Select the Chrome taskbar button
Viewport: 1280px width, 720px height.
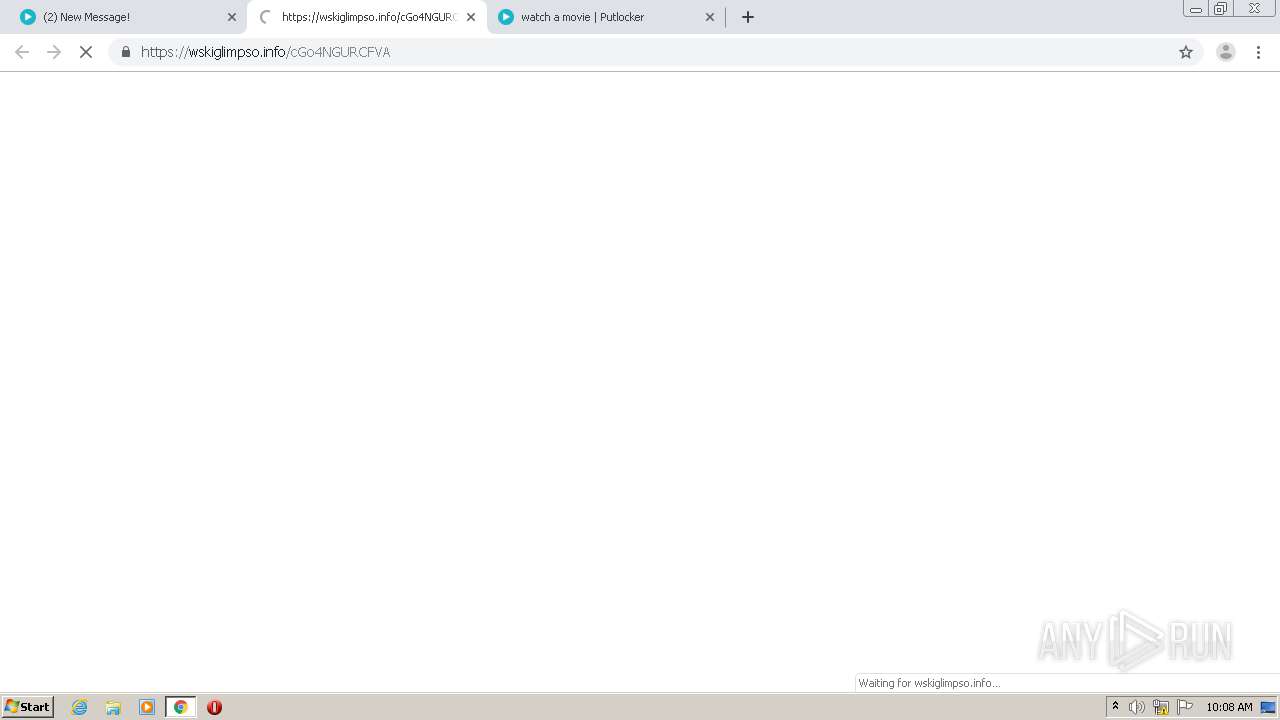point(180,707)
